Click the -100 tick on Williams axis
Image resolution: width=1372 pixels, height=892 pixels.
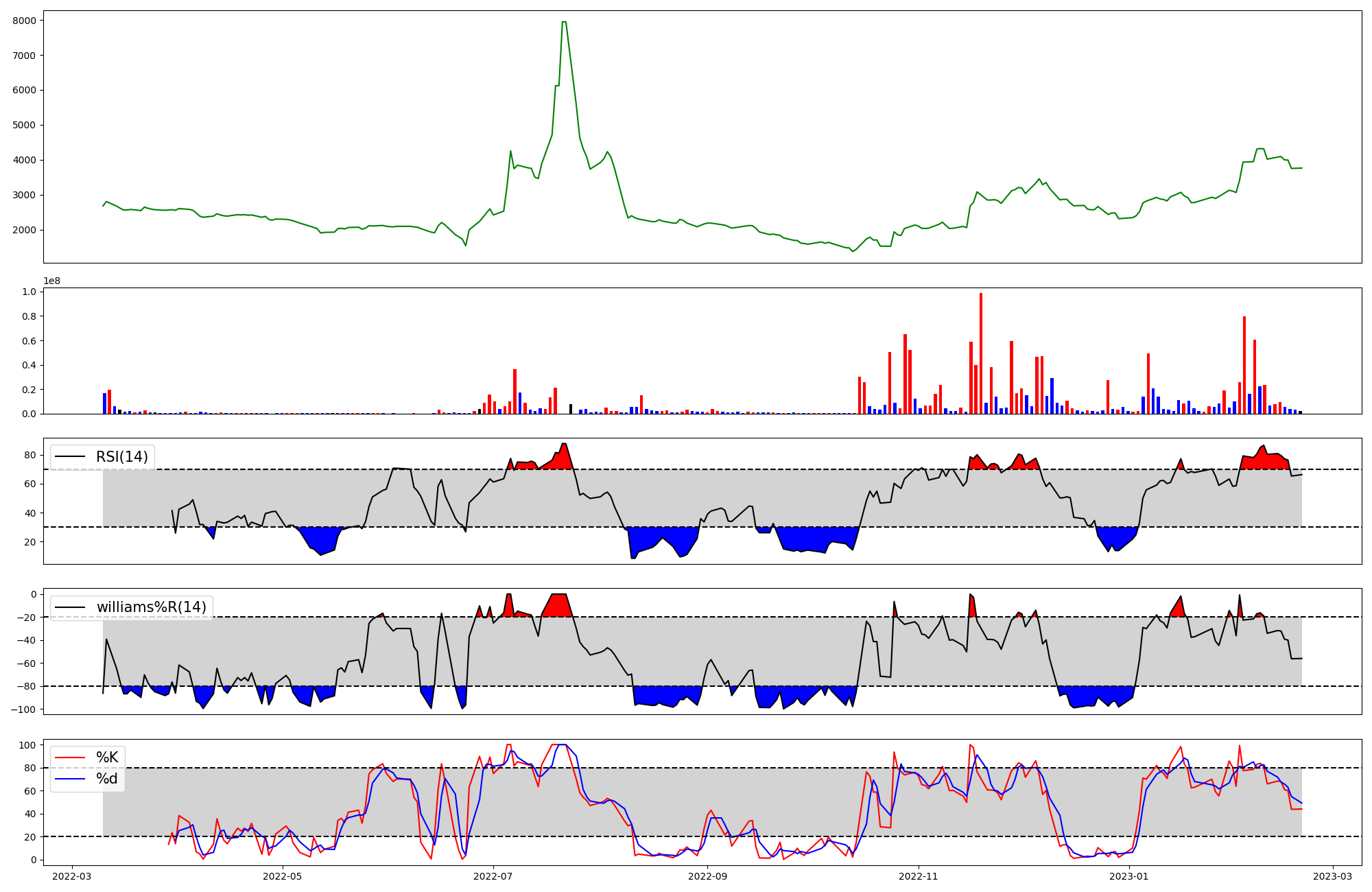(23, 709)
